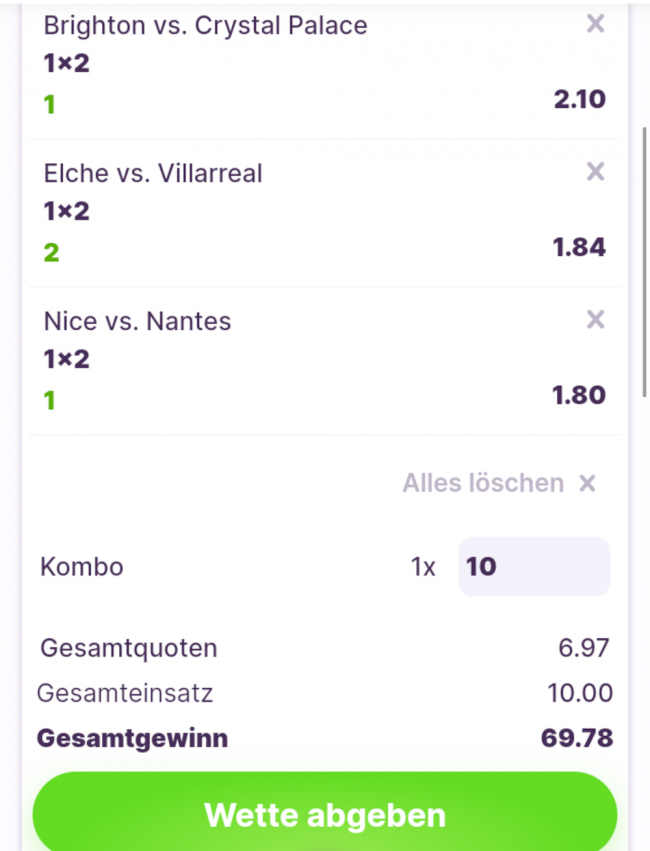650x851 pixels.
Task: Click the Kombo bet type label
Action: click(x=82, y=567)
